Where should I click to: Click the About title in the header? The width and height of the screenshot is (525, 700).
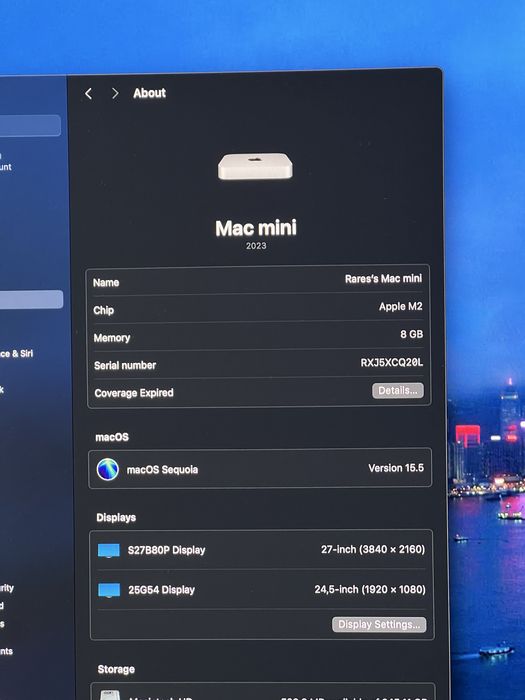(149, 93)
